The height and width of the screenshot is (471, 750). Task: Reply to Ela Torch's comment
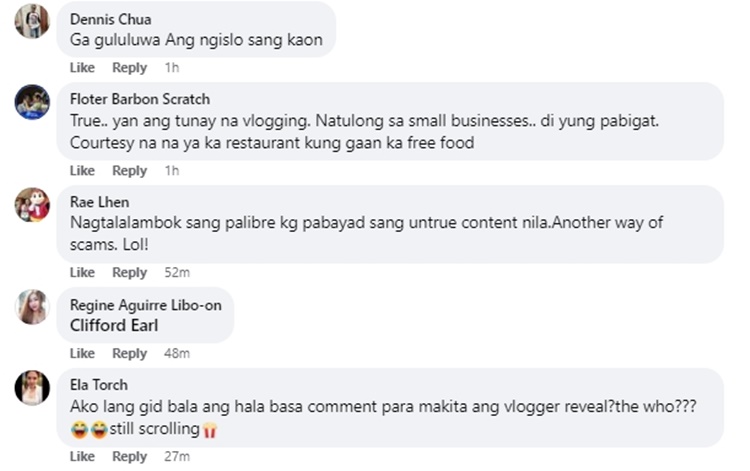tap(129, 457)
